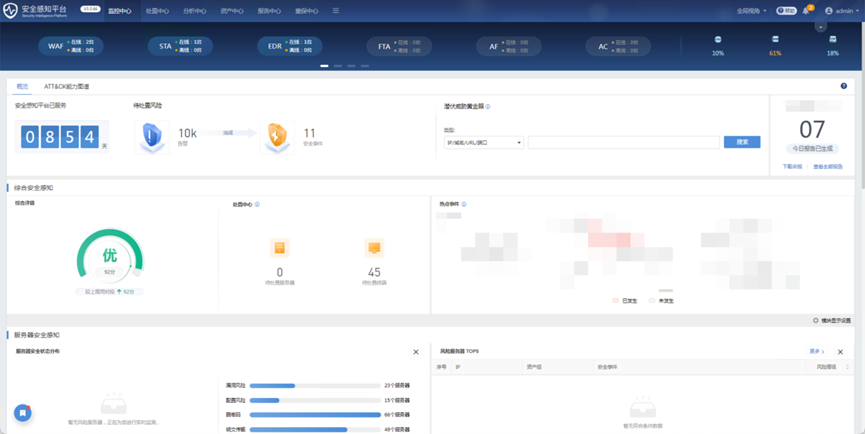865x434 pixels.
Task: Switch to the ATT&CK能力图谱 tab
Action: click(66, 87)
